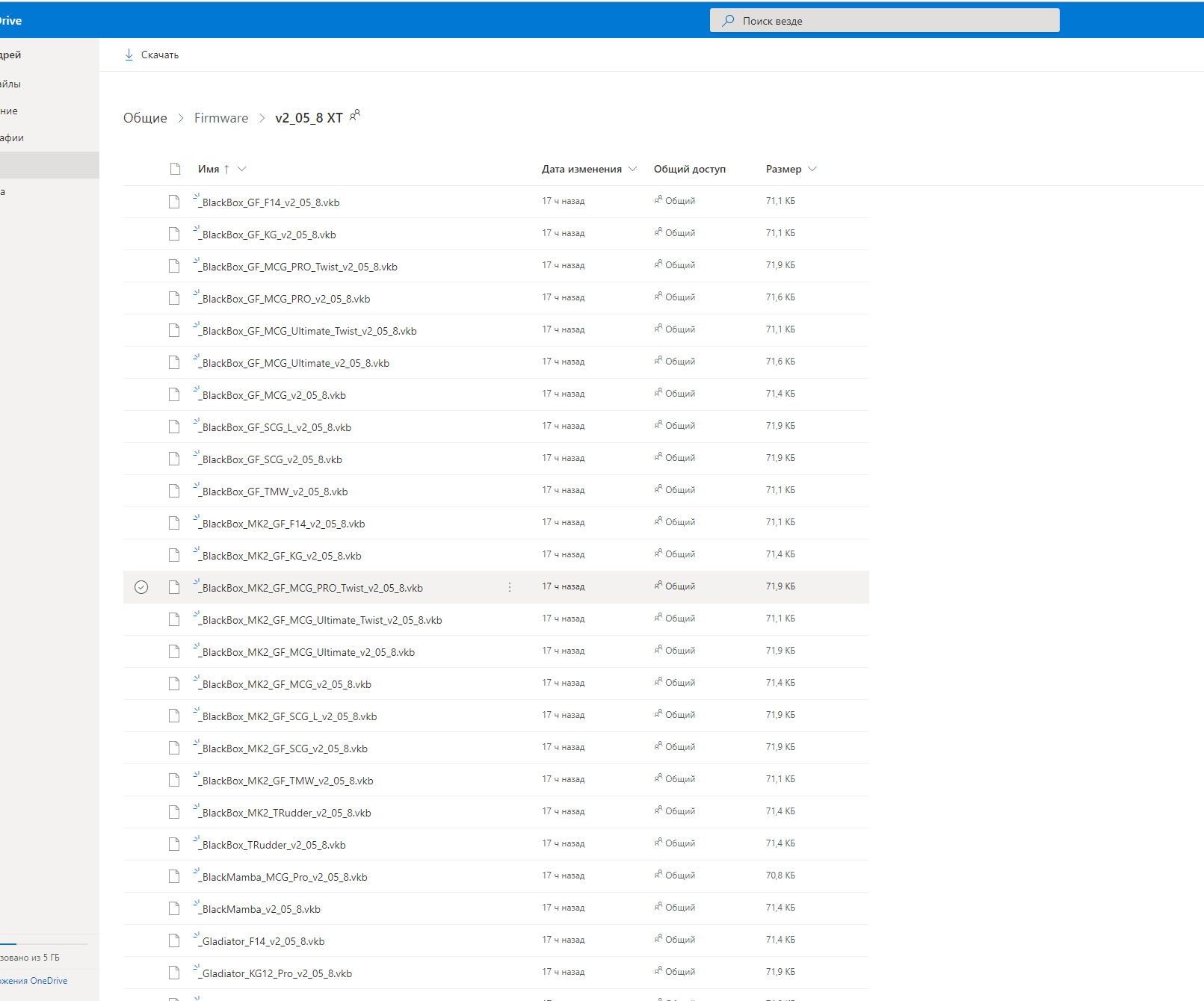Click the shared-folder icon next to v2_05_8 XT
Image resolution: width=1204 pixels, height=1001 pixels.
click(x=355, y=115)
